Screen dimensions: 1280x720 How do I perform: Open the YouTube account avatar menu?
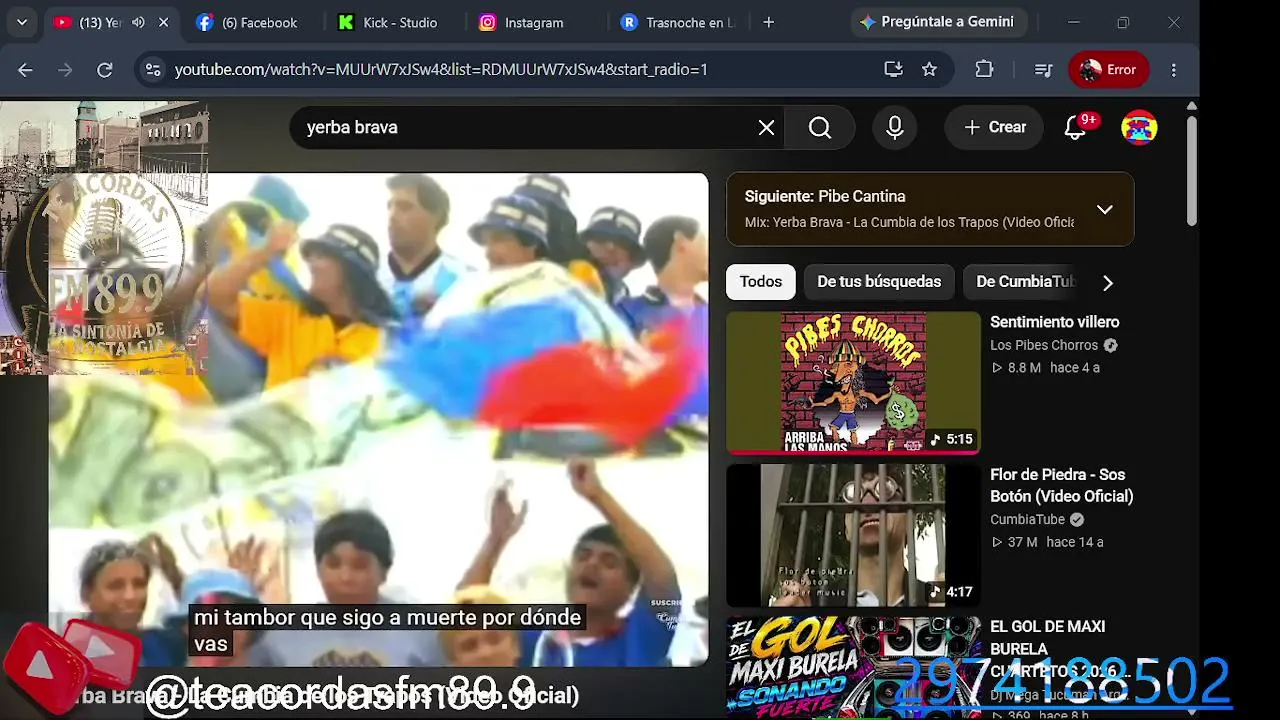(1139, 127)
